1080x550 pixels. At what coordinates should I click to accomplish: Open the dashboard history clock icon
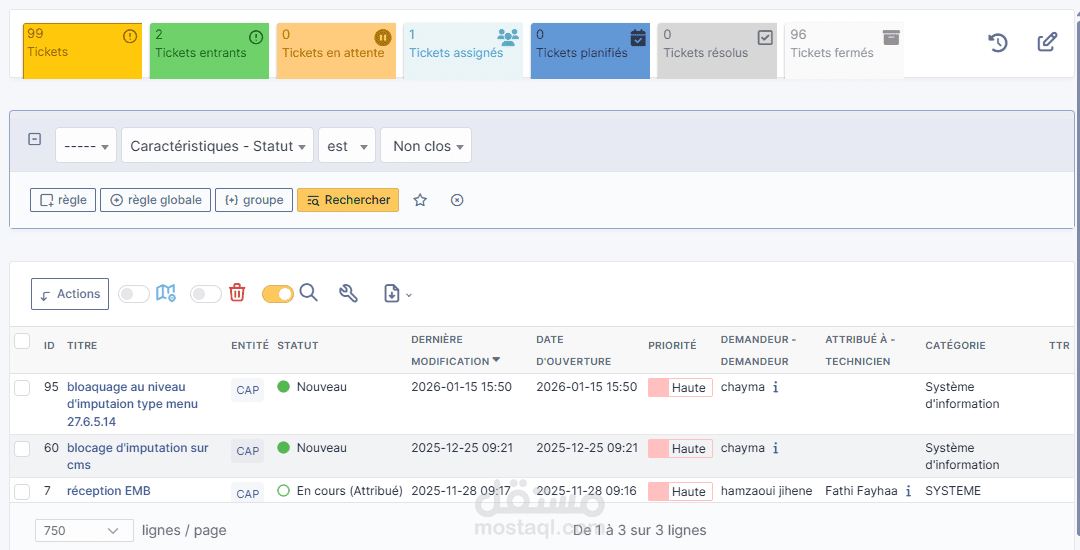pos(998,43)
